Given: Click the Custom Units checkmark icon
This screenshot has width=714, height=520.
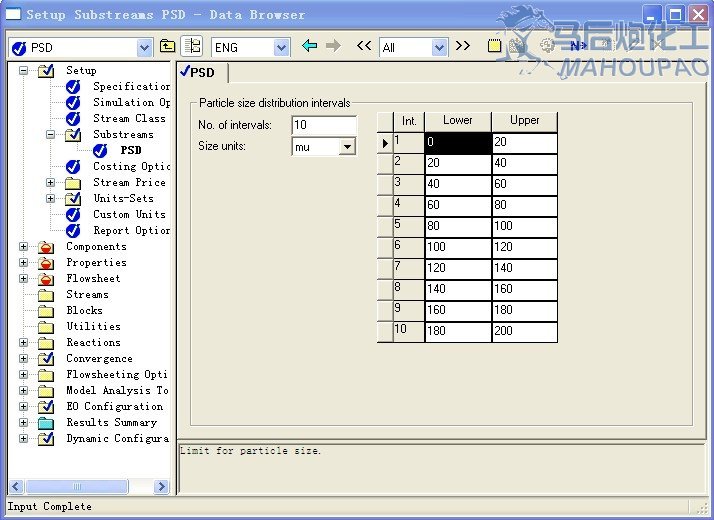Looking at the screenshot, I should [x=73, y=214].
